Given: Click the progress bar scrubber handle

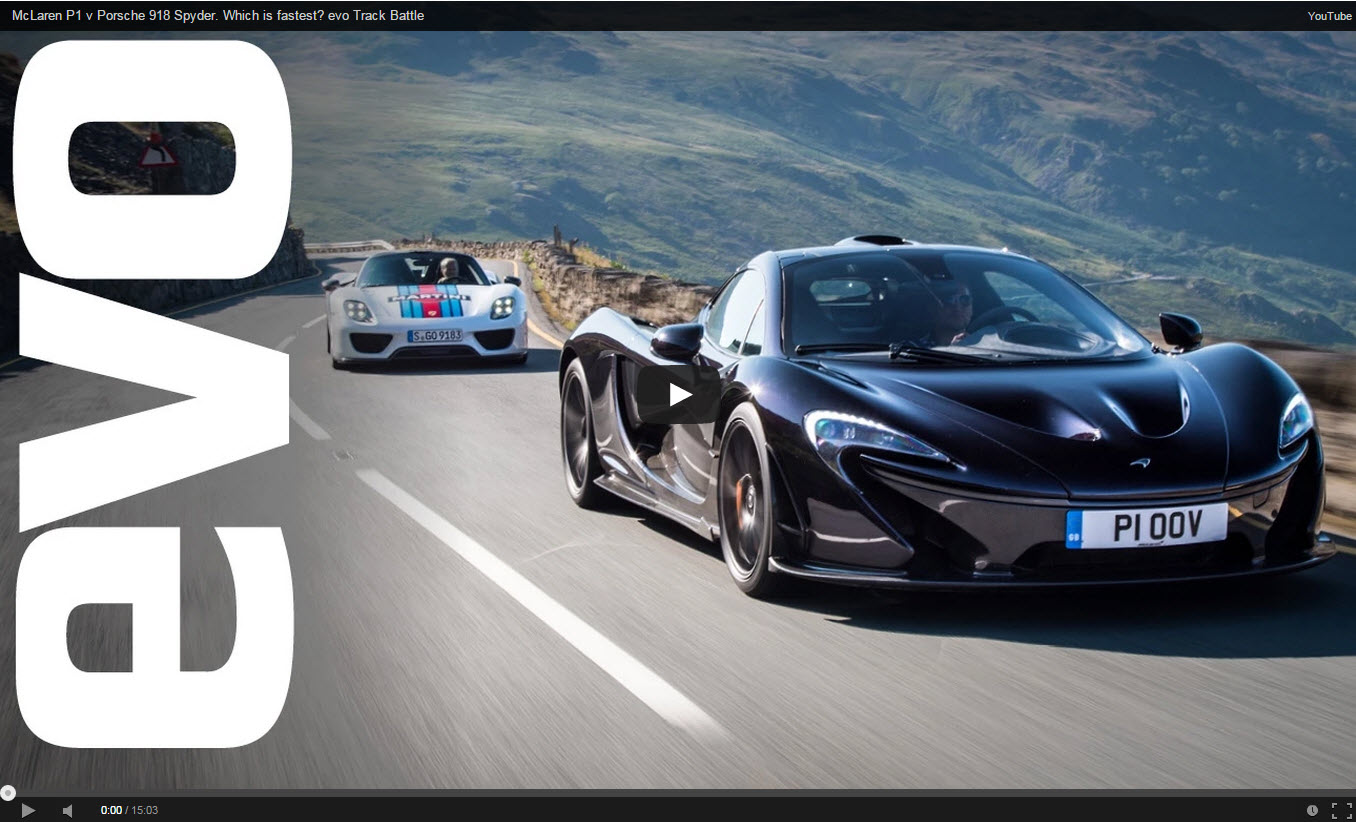Looking at the screenshot, I should [x=8, y=793].
